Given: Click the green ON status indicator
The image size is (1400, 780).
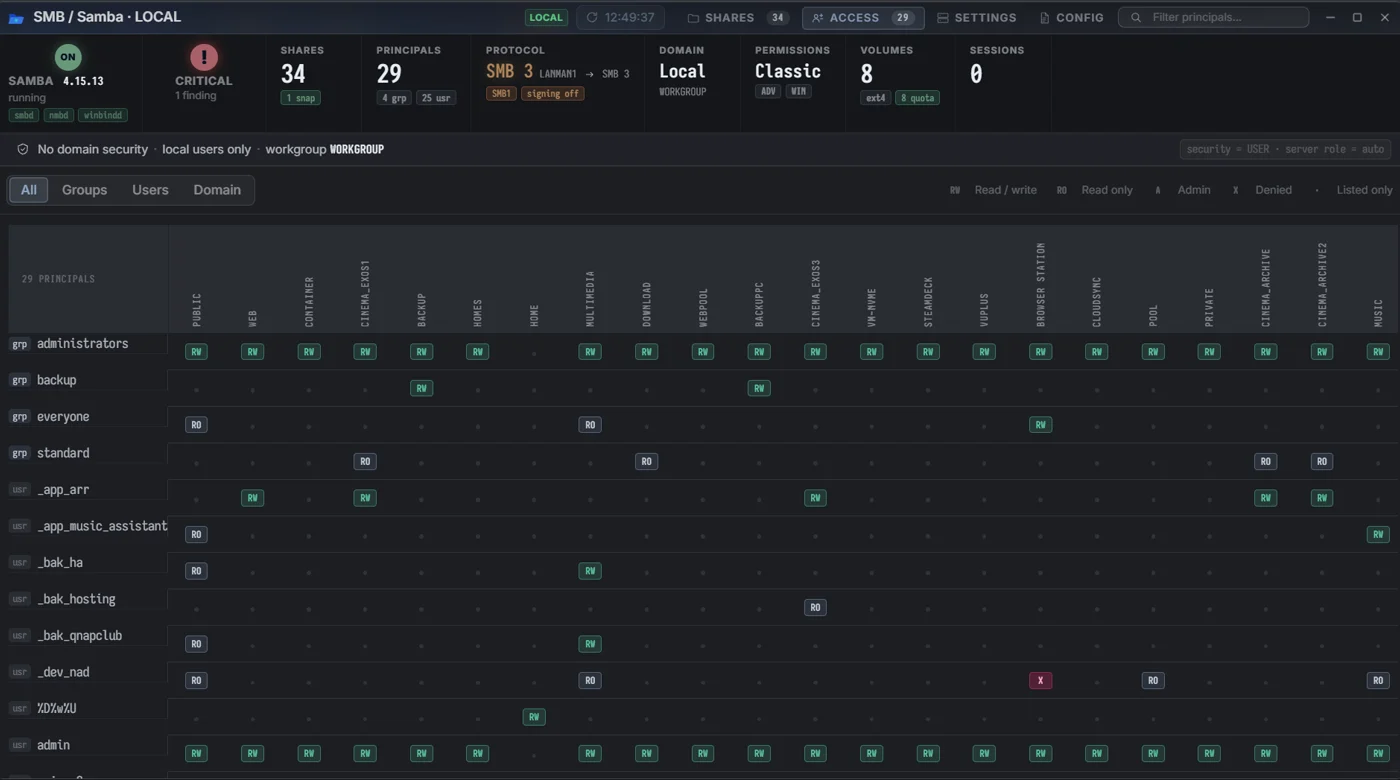Looking at the screenshot, I should tap(68, 57).
